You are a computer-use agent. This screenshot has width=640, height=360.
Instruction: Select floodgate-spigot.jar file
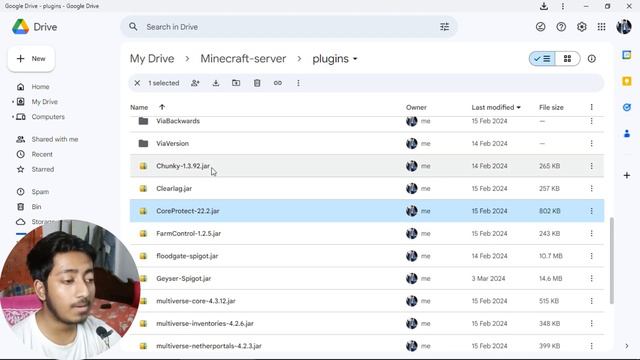[367, 256]
